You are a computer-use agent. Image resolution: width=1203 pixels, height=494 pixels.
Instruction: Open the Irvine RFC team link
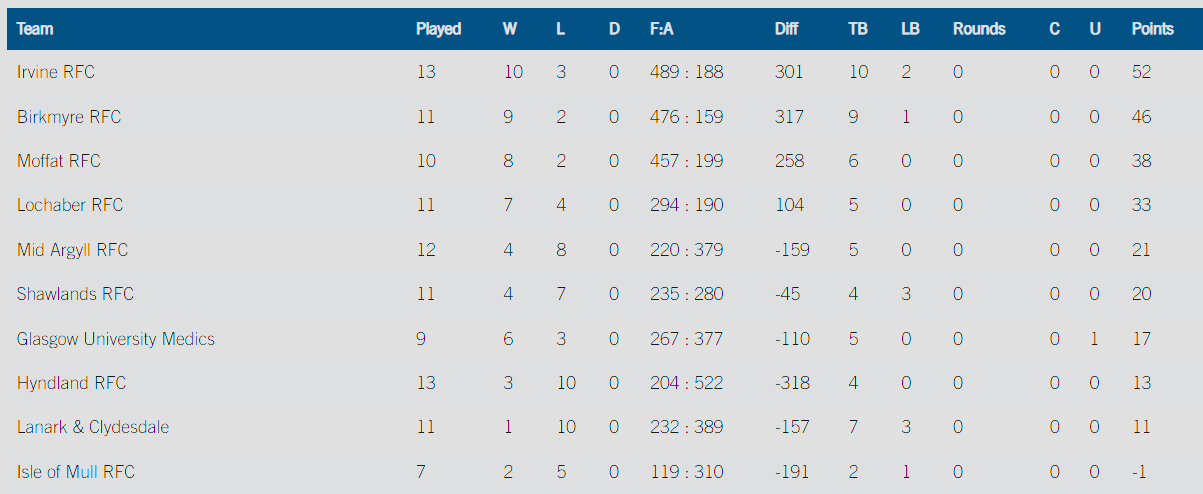pyautogui.click(x=56, y=72)
